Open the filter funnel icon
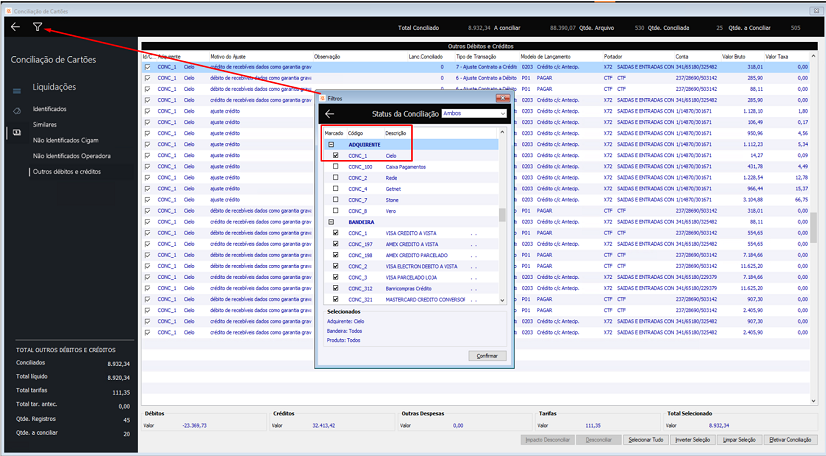This screenshot has height=456, width=826. [x=37, y=27]
